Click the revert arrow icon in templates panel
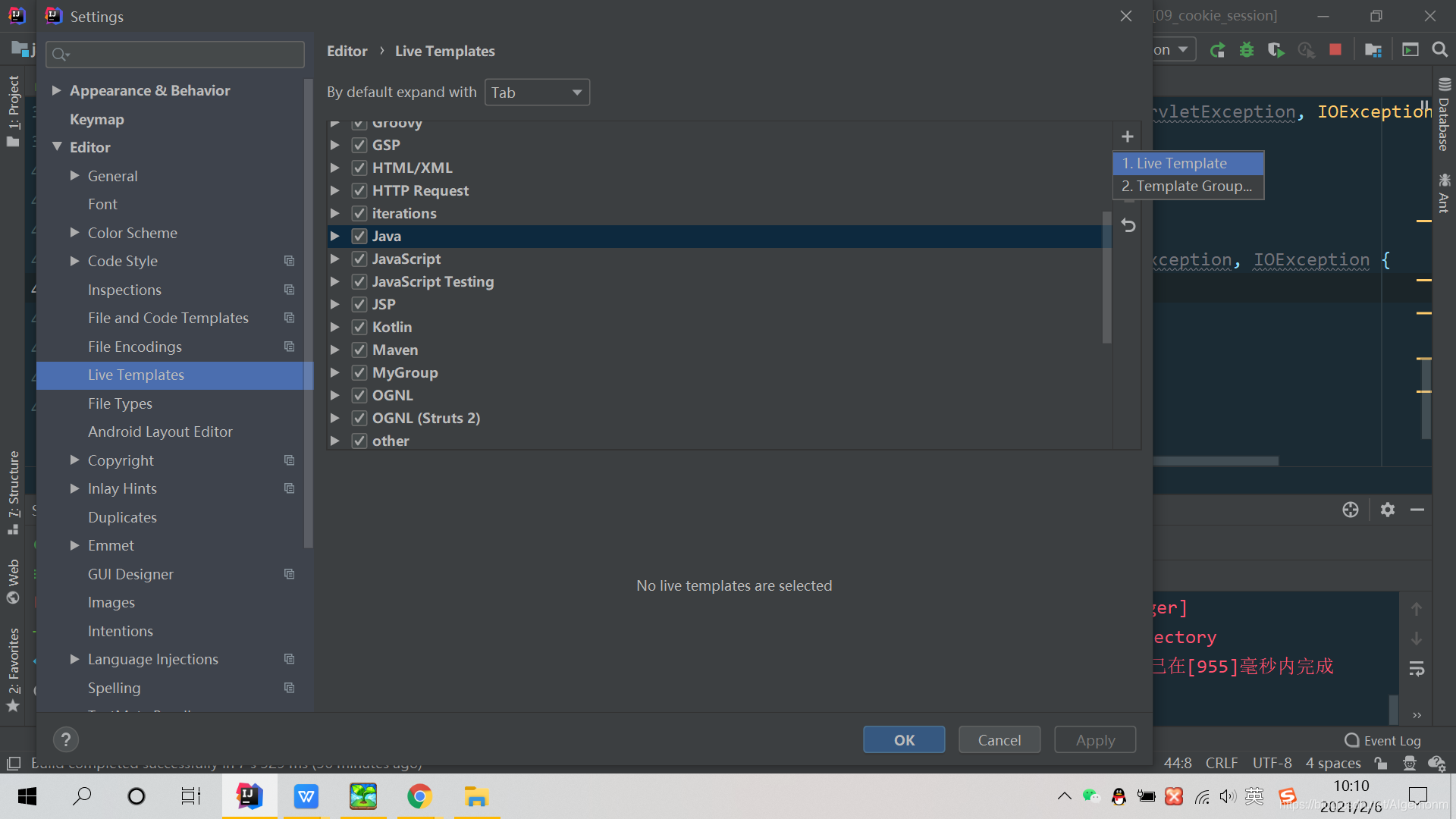The height and width of the screenshot is (819, 1456). point(1128,225)
